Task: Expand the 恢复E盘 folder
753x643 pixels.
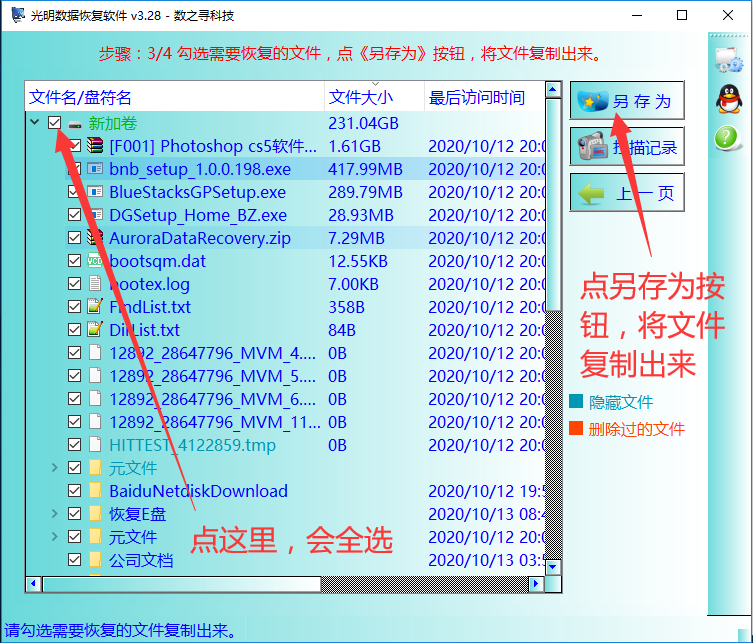Action: coord(54,514)
